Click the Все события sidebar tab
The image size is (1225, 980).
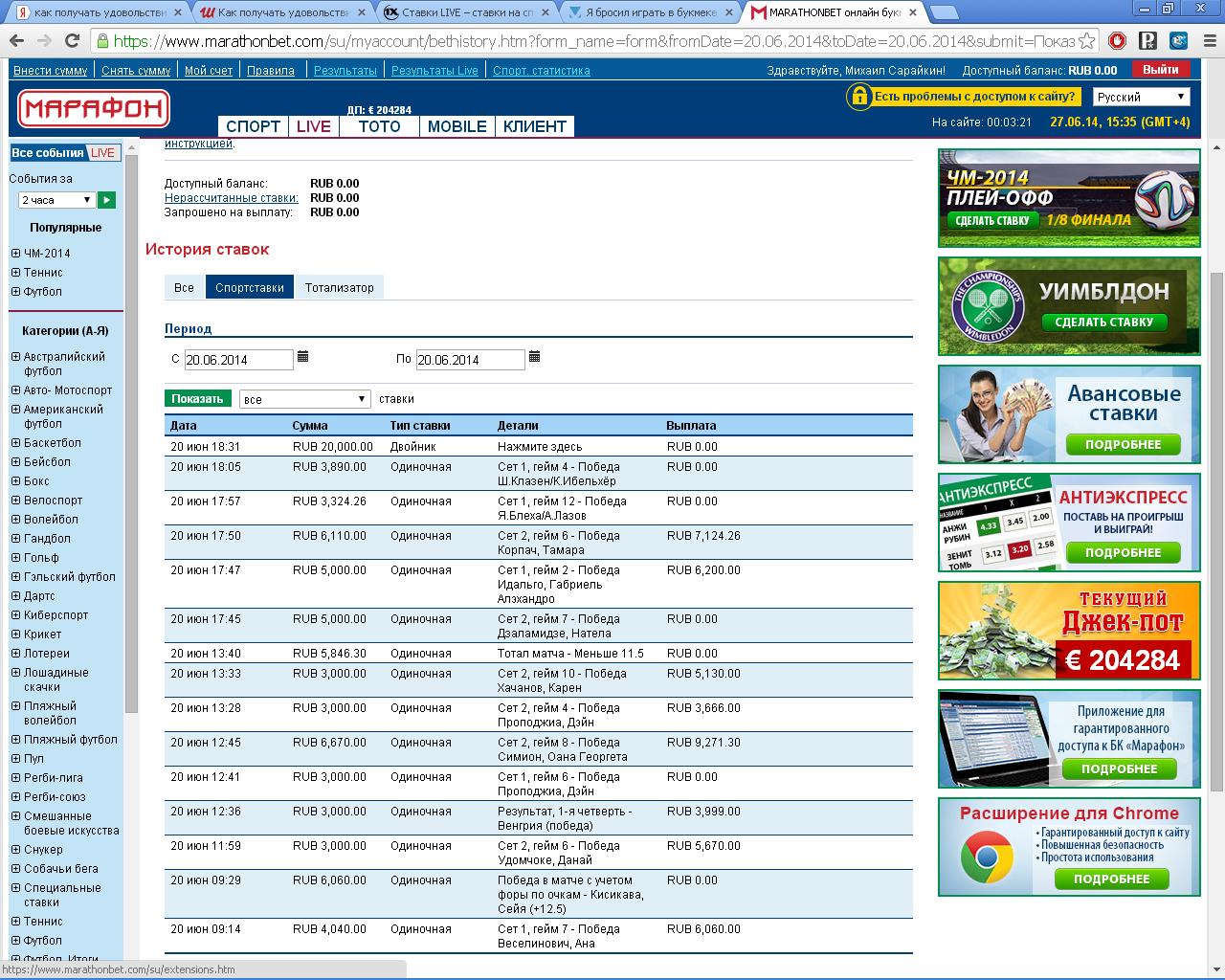click(x=47, y=153)
